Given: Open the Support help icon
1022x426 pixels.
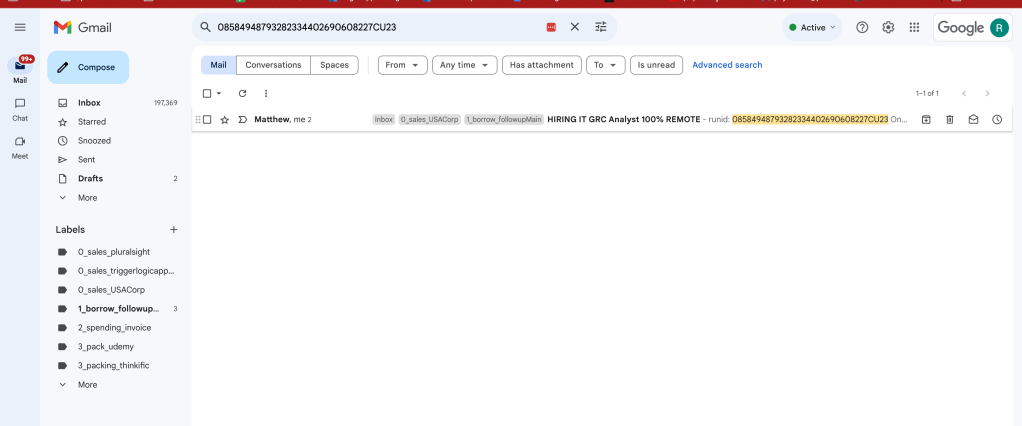Looking at the screenshot, I should (862, 27).
